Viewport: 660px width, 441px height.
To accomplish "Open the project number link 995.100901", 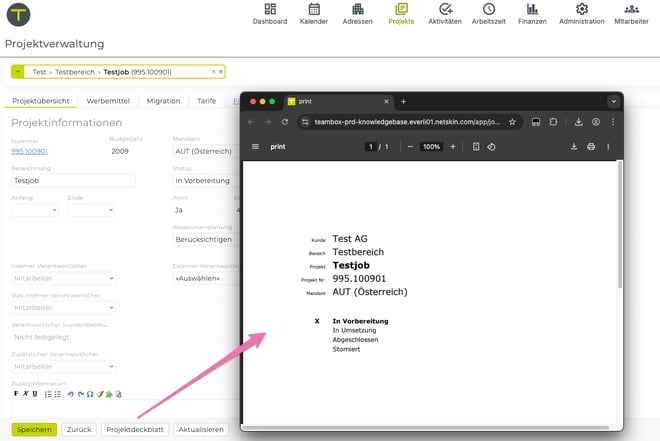I will click(x=29, y=151).
